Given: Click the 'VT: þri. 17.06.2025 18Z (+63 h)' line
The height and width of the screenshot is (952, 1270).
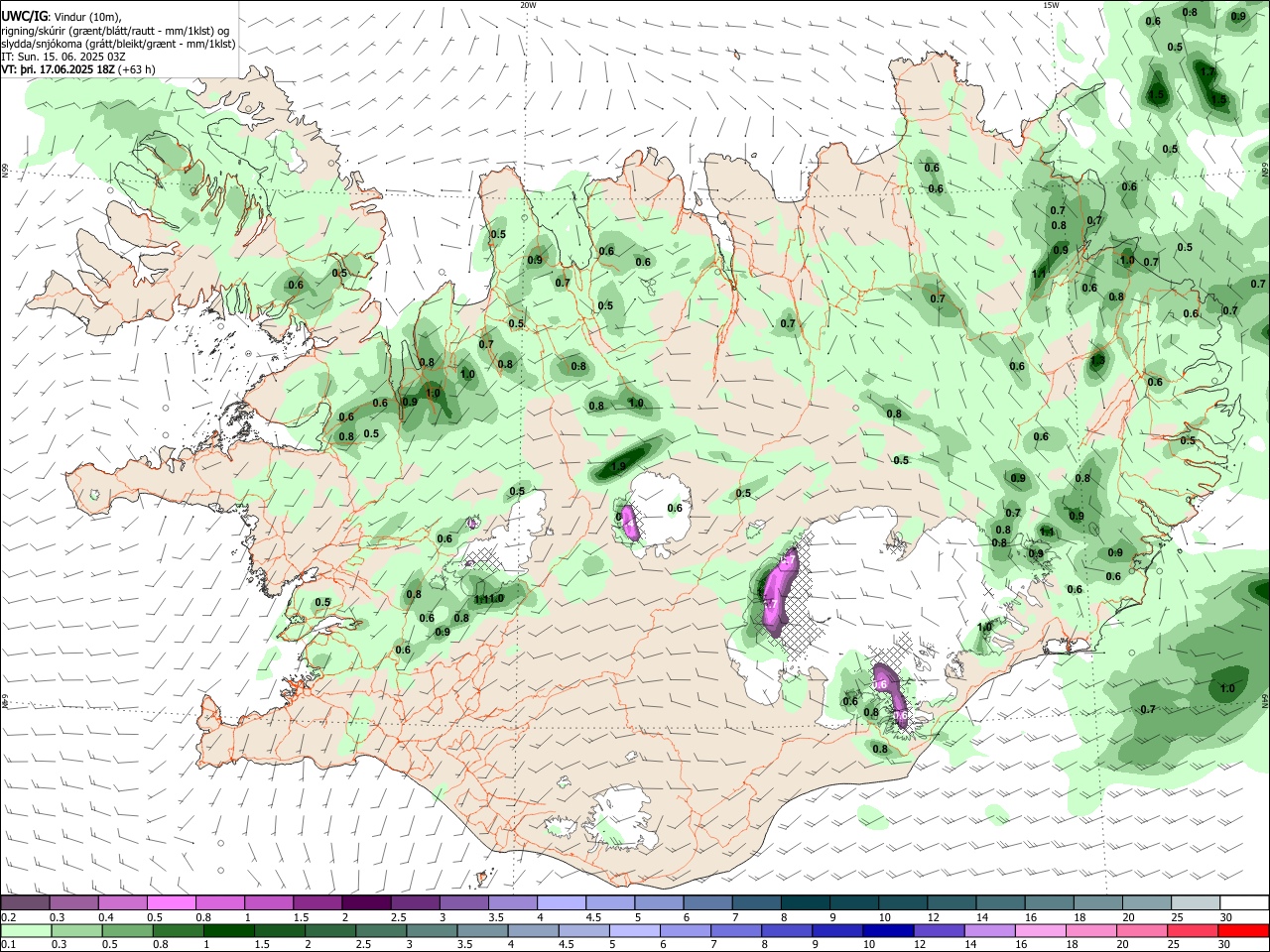Looking at the screenshot, I should (x=78, y=69).
